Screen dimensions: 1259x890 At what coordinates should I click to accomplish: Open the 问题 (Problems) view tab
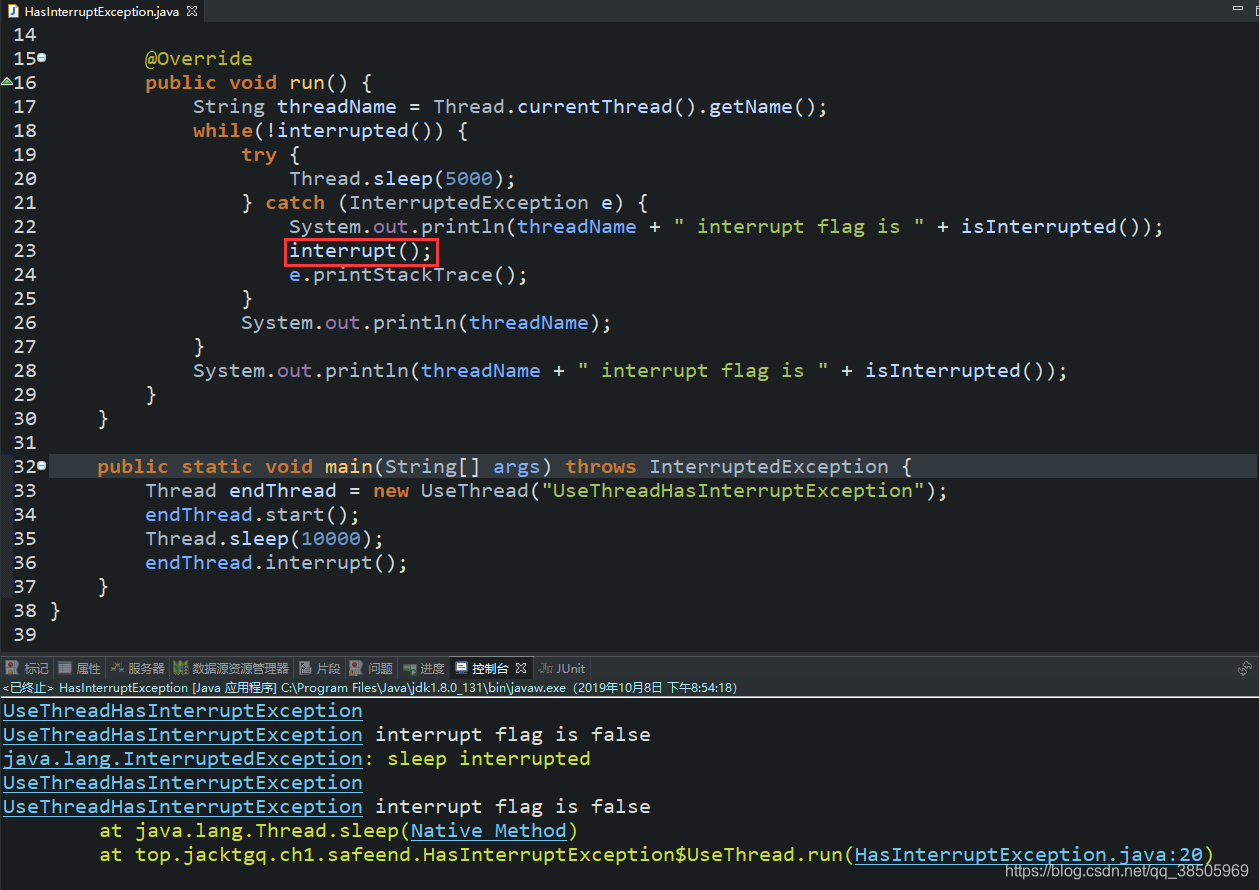coord(372,668)
